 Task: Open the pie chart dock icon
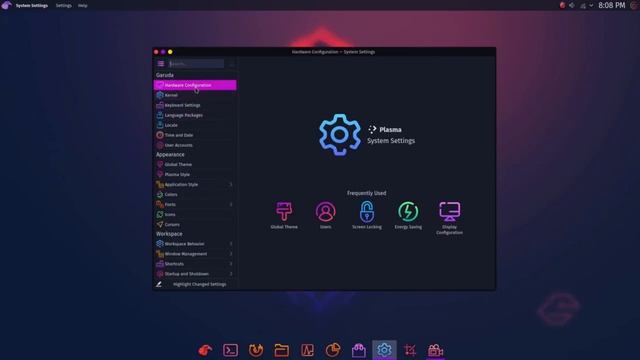pos(333,350)
